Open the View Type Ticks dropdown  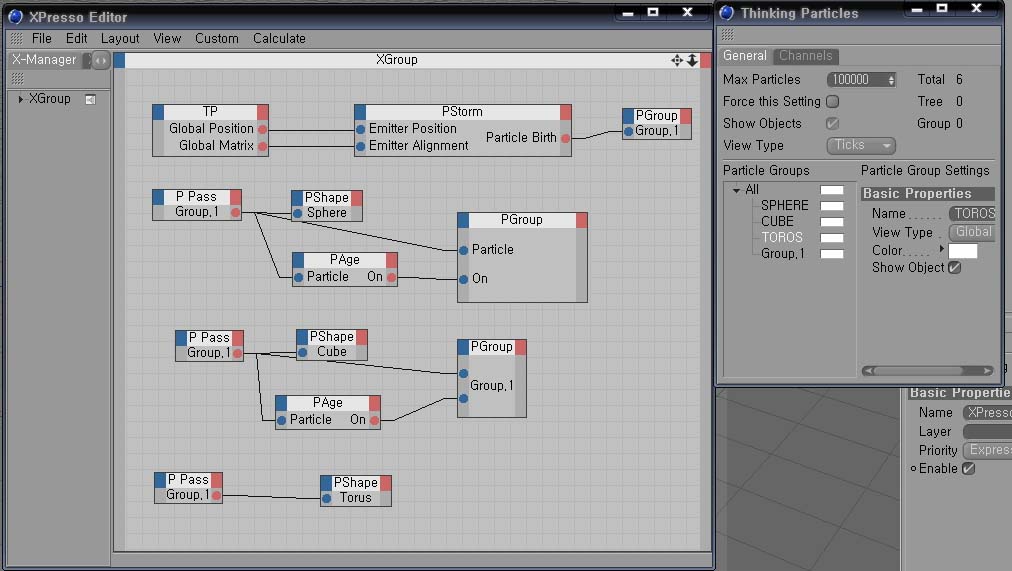click(x=861, y=145)
